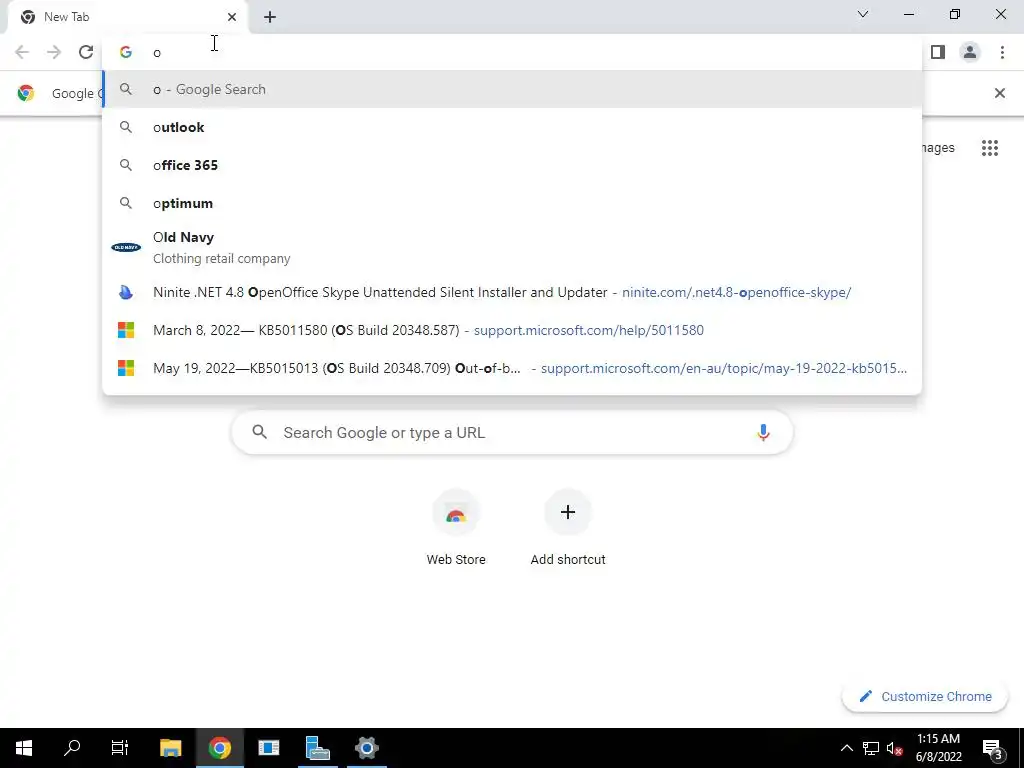
Task: Open a new tab with the plus button
Action: pos(270,17)
